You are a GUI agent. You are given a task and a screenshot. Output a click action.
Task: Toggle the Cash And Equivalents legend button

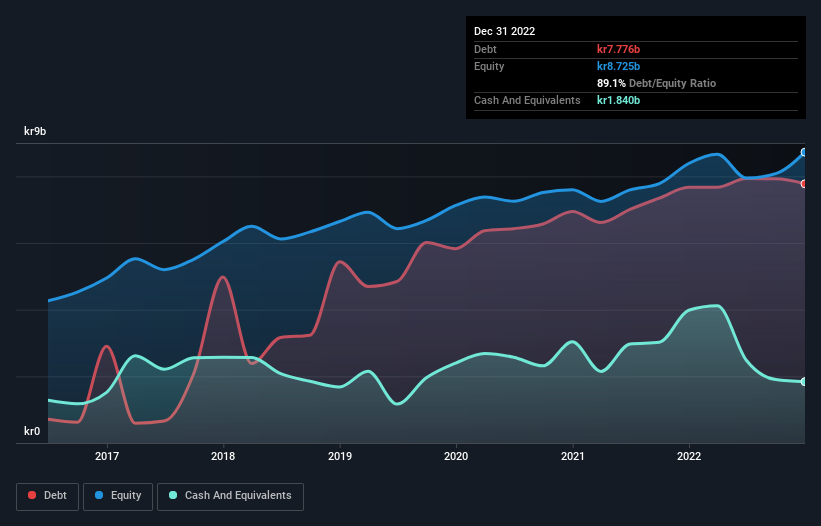click(230, 496)
